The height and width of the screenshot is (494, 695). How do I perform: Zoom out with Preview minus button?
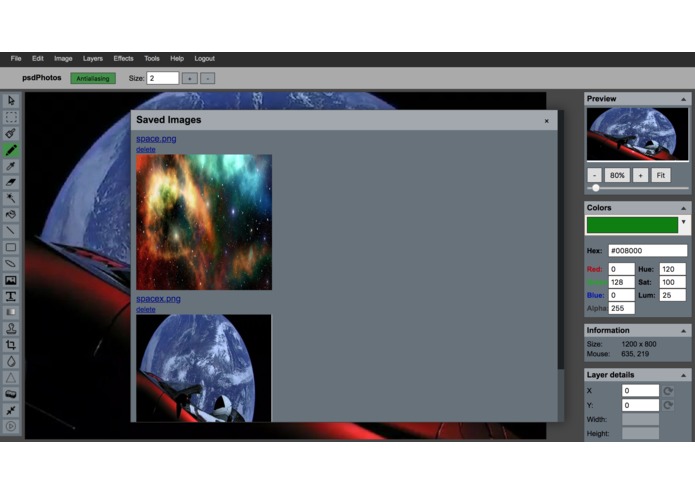594,175
